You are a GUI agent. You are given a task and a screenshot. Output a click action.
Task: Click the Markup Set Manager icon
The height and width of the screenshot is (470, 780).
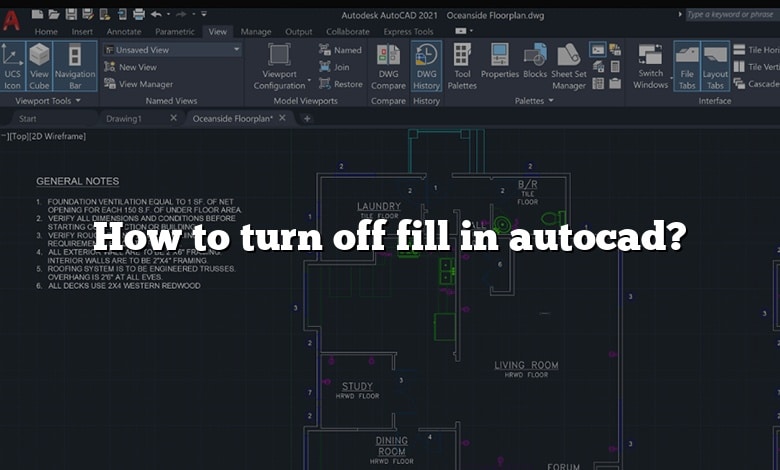615,50
